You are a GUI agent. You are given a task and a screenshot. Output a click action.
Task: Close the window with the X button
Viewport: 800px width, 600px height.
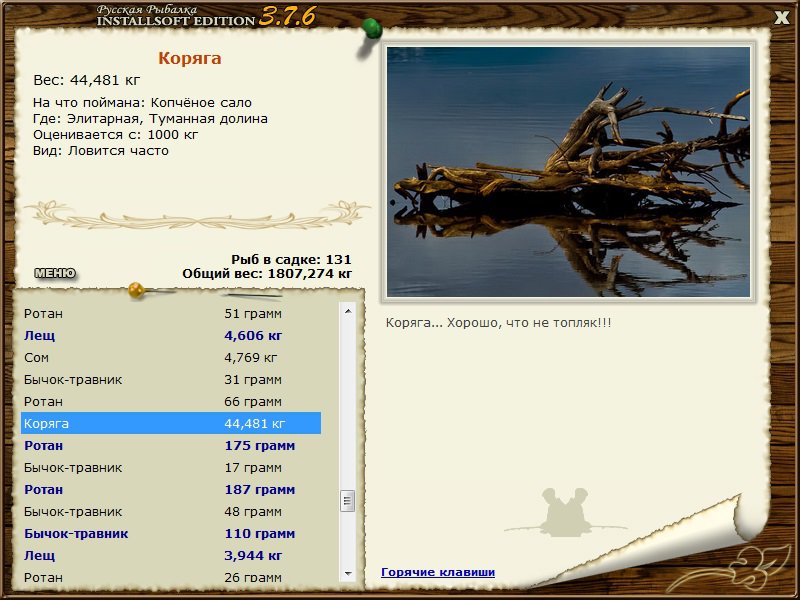(781, 18)
